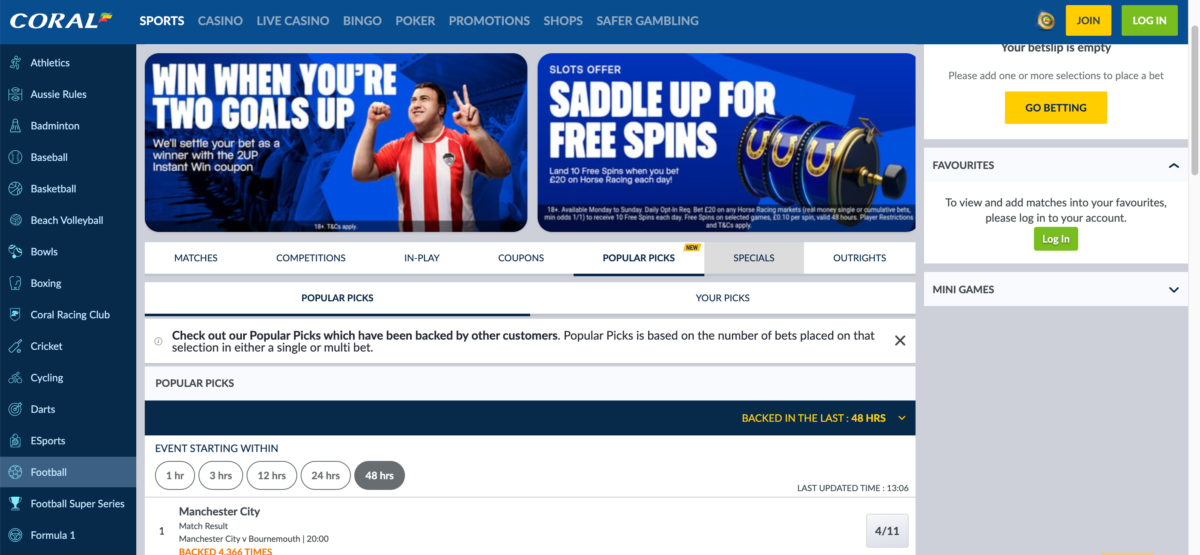Click the gold coin rewards icon
This screenshot has height=555, width=1200.
[1046, 20]
